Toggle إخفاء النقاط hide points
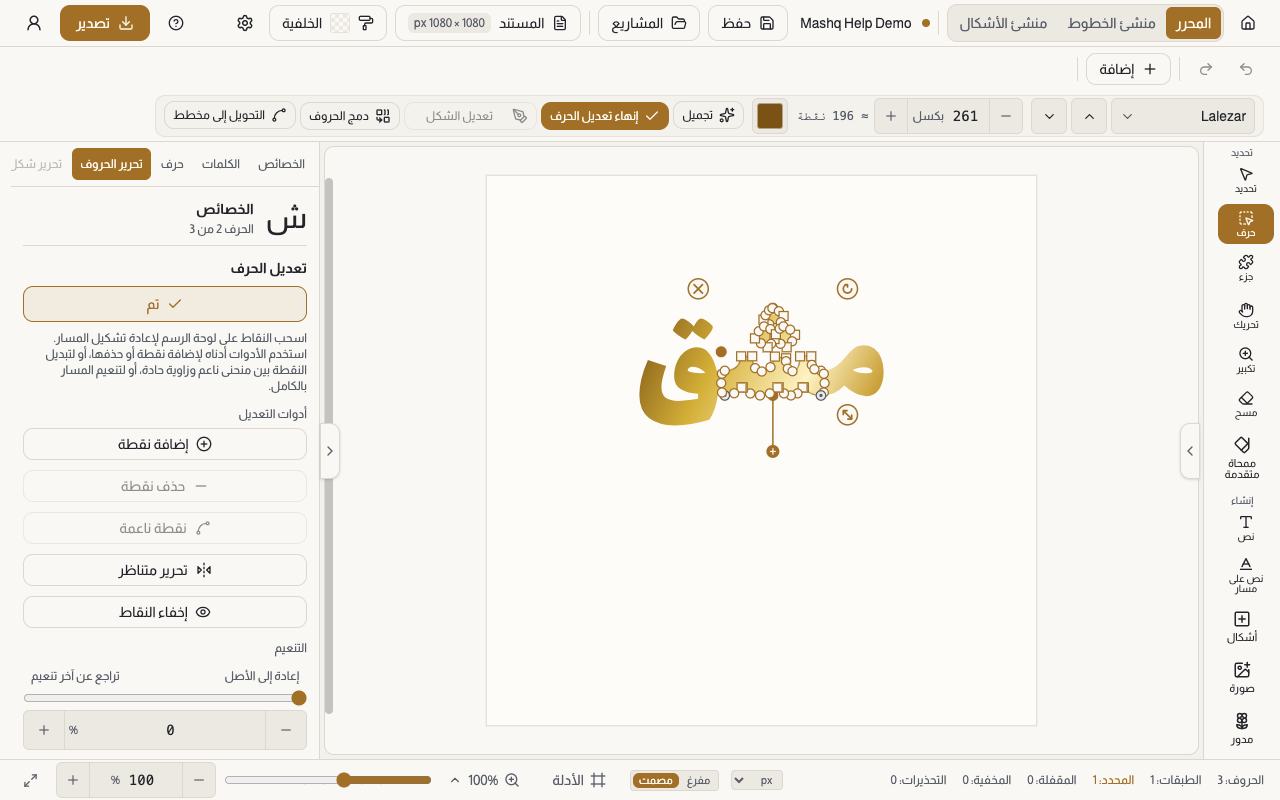The image size is (1280, 800). coord(165,612)
